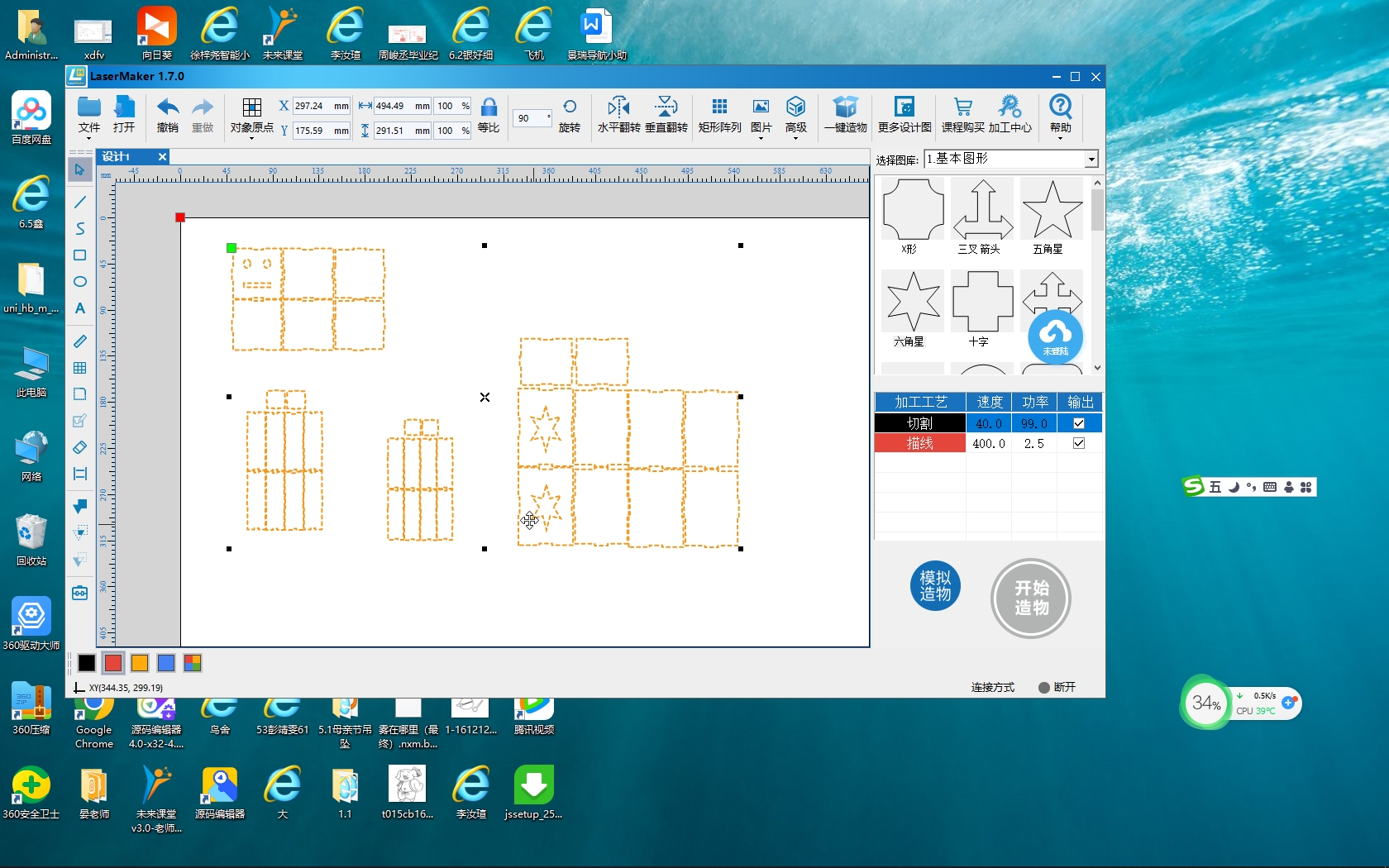The width and height of the screenshot is (1389, 868).
Task: Click the toolbox icon at sidebar bottom
Action: [79, 592]
